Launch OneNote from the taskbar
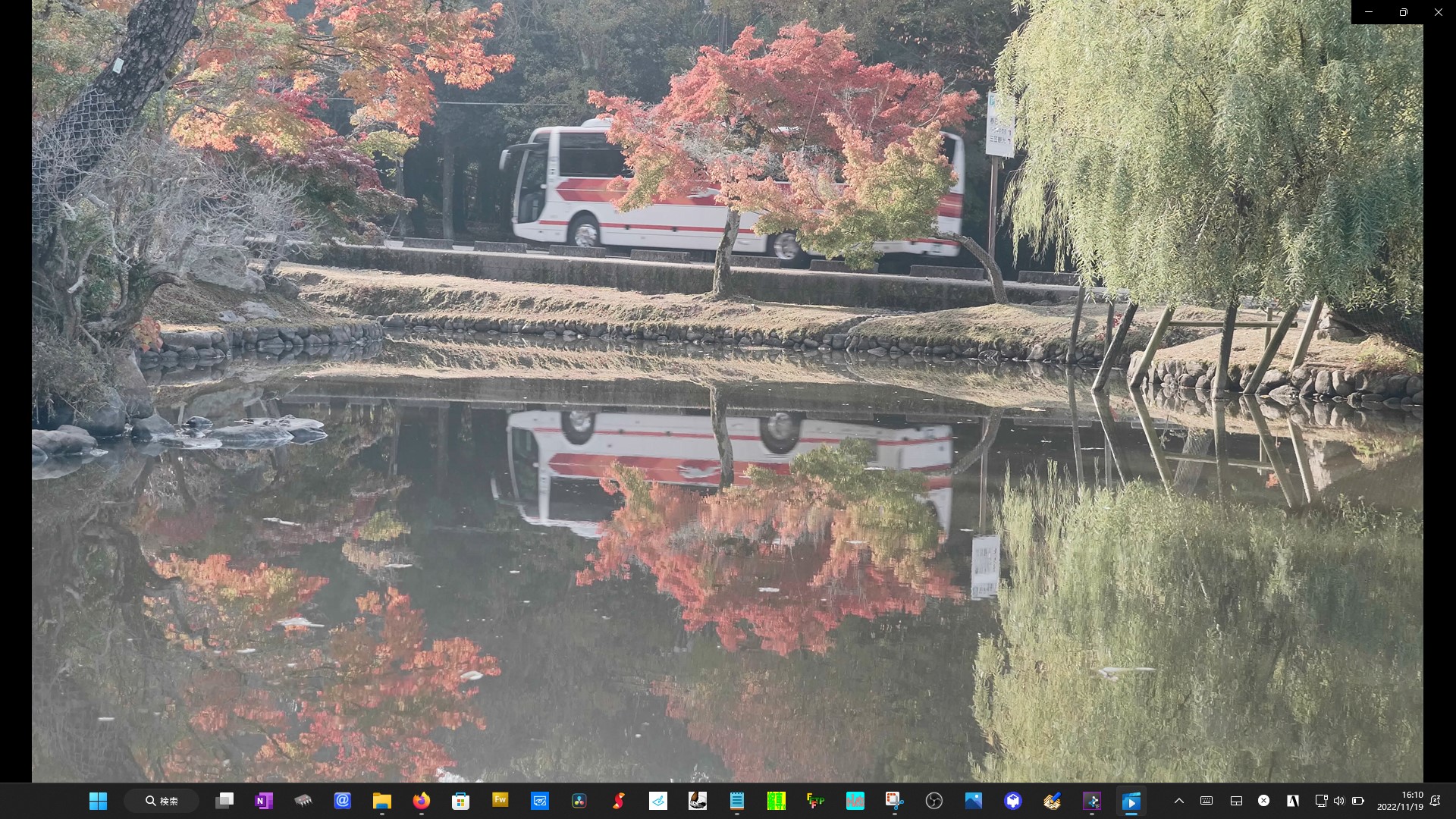Viewport: 1456px width, 819px height. tap(264, 801)
